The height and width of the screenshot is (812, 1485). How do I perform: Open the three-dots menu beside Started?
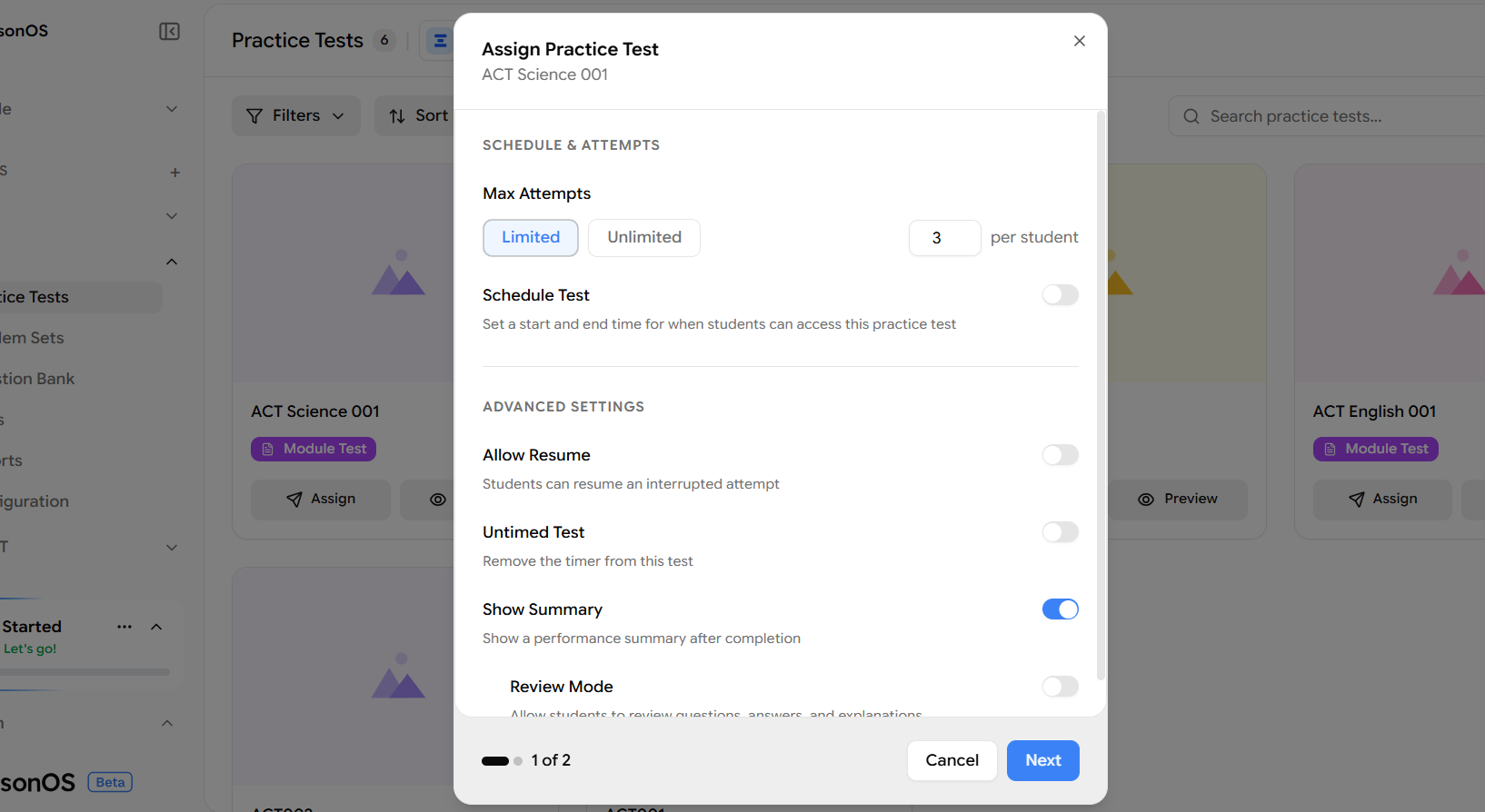coord(125,627)
